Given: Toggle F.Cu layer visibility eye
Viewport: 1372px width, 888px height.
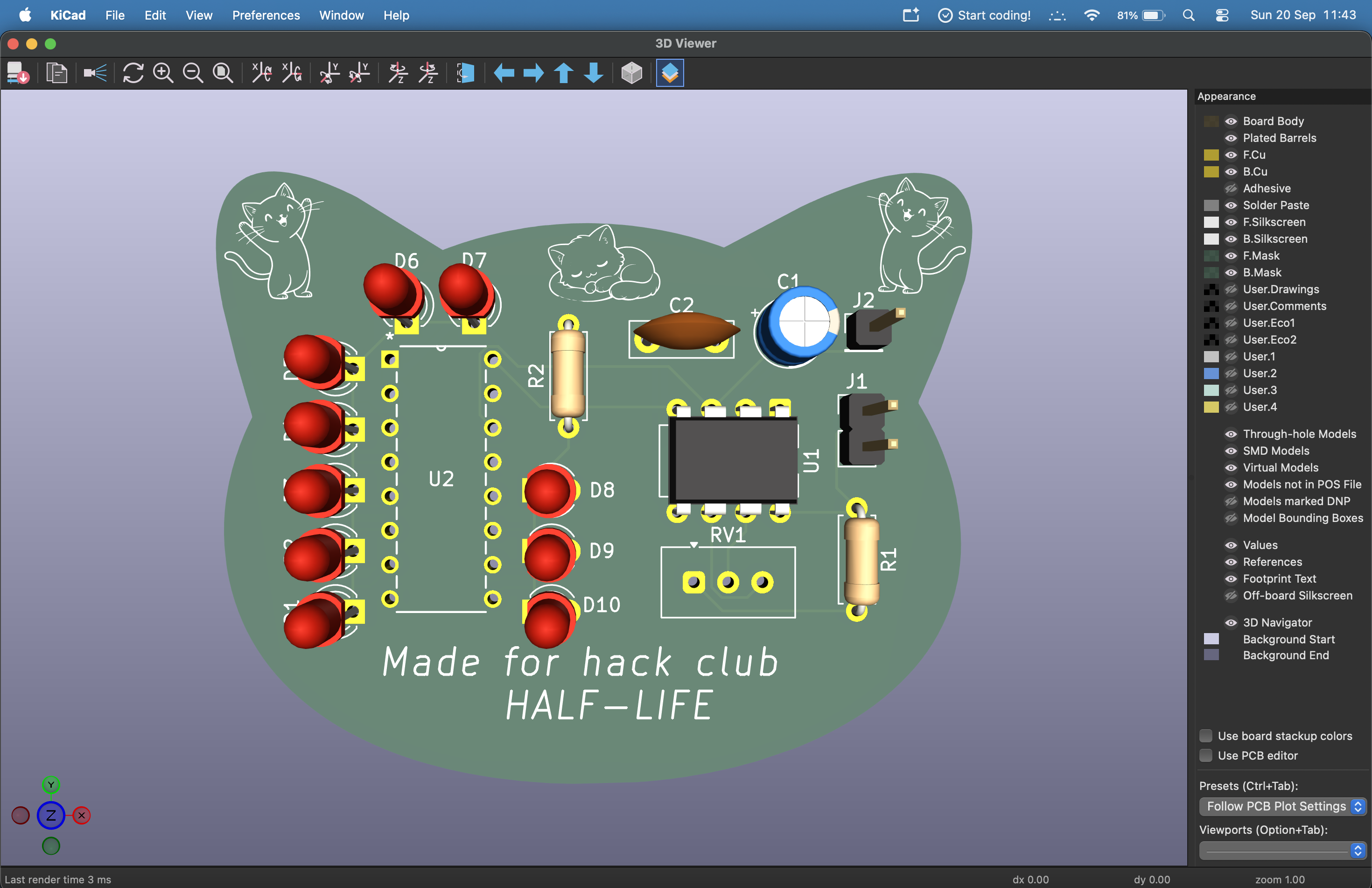Looking at the screenshot, I should coord(1231,155).
